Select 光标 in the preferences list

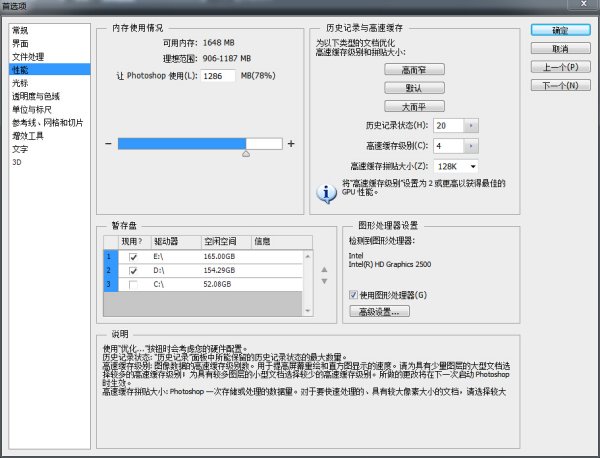(49, 83)
